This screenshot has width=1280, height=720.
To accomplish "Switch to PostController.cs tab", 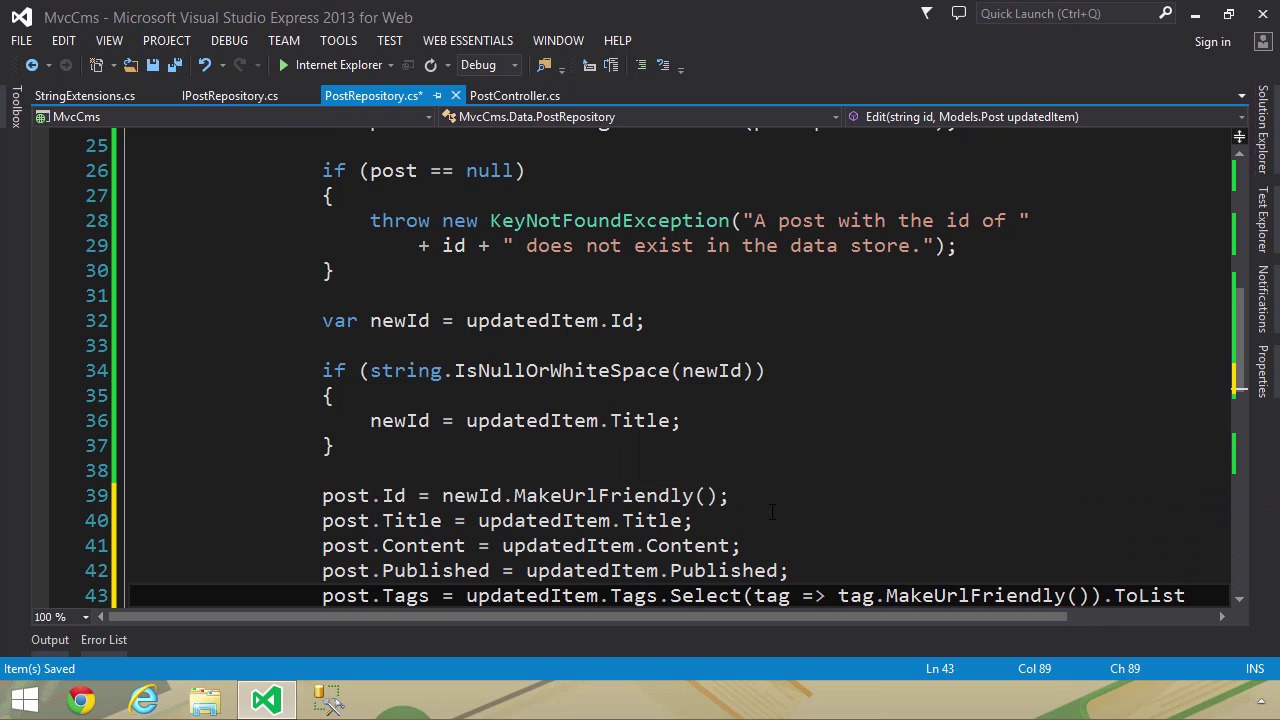I will 515,96.
